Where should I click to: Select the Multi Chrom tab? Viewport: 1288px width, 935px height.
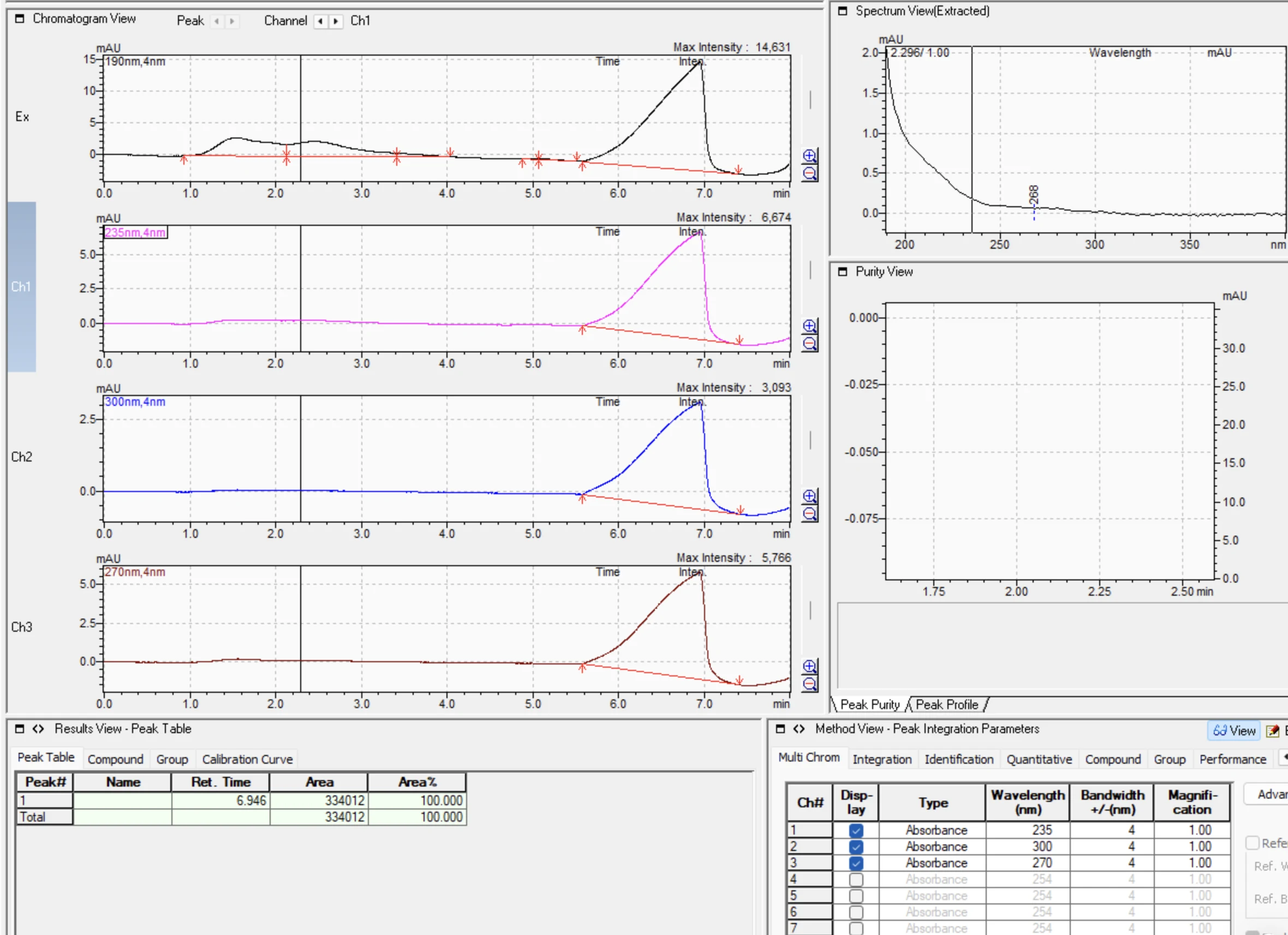click(809, 757)
